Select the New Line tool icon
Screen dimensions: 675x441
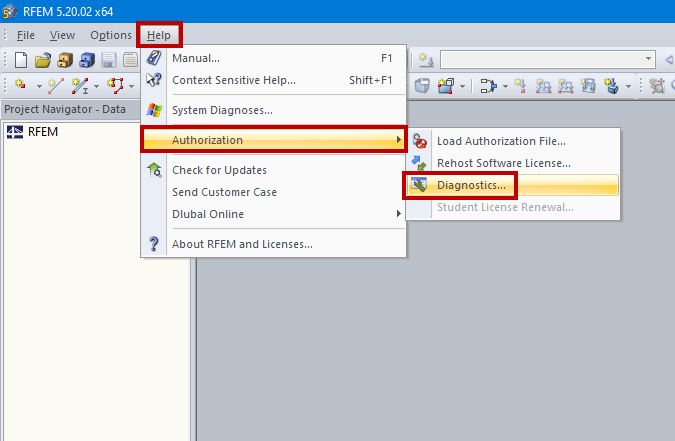coord(56,86)
